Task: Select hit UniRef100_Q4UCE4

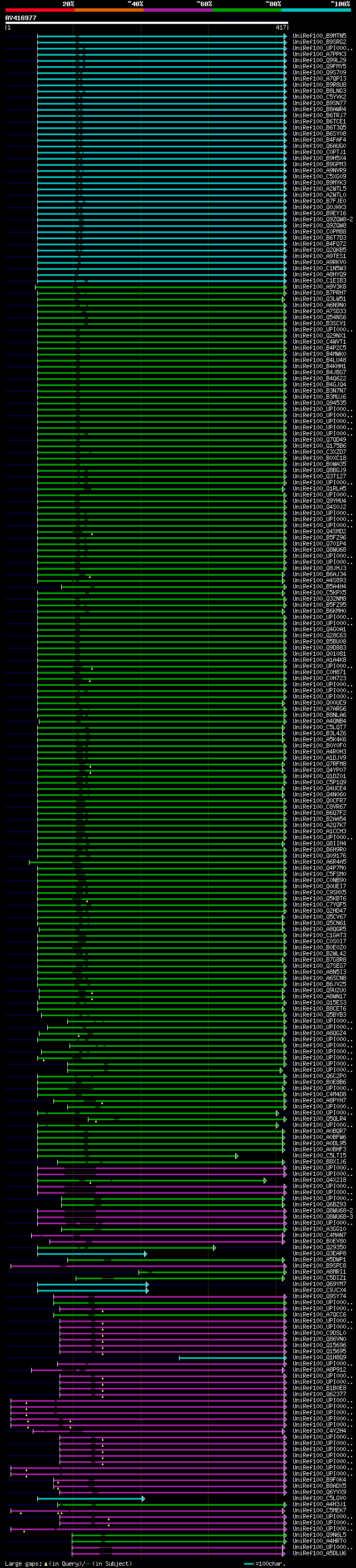Action: [319, 789]
